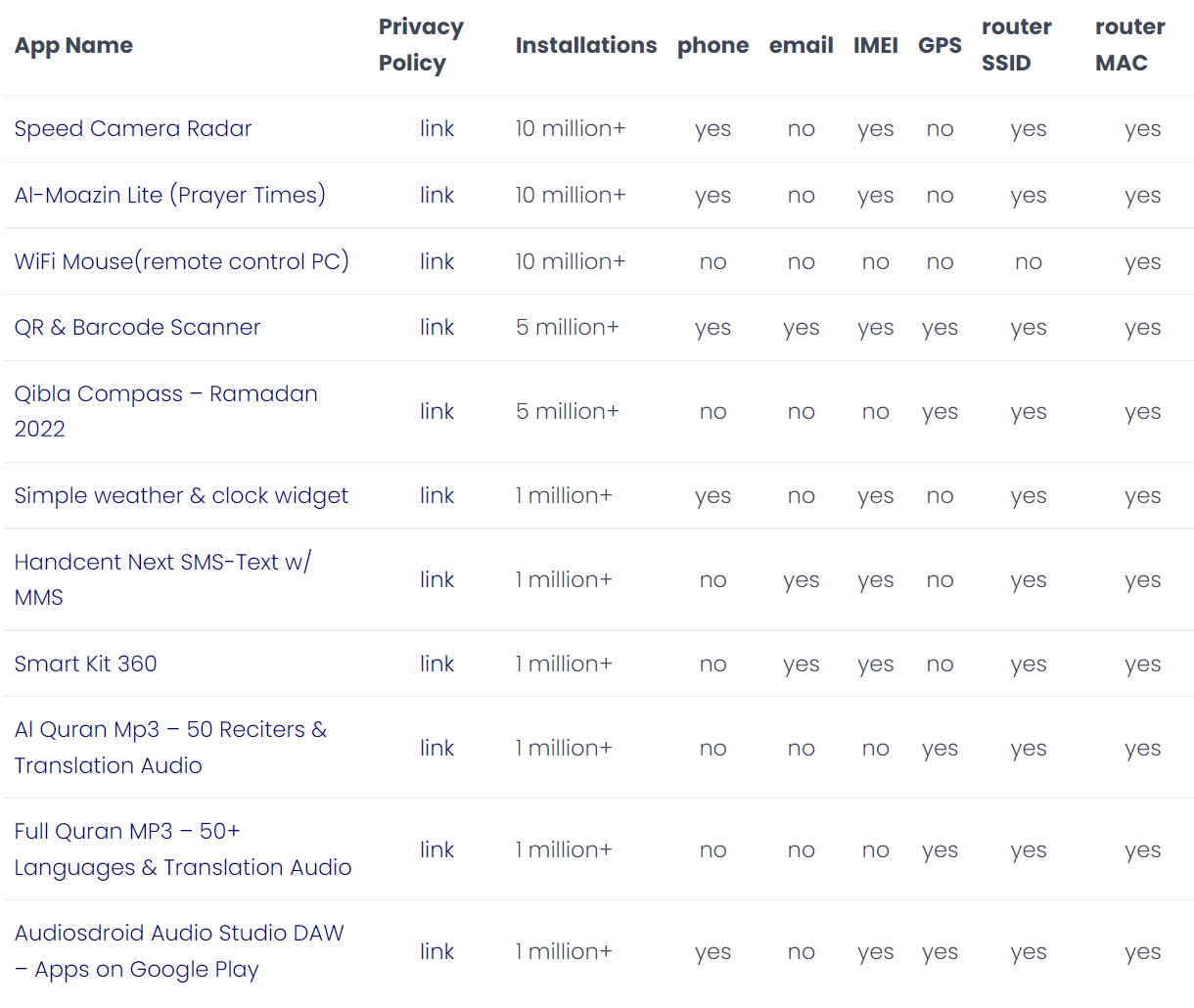The height and width of the screenshot is (1008, 1194).
Task: Open privacy policy link for Speed Camera Radar
Action: coord(436,129)
